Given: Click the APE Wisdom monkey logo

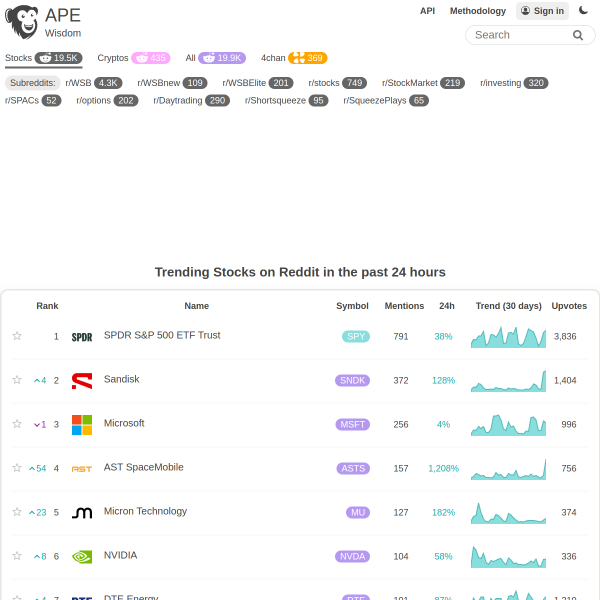Looking at the screenshot, I should (22, 22).
